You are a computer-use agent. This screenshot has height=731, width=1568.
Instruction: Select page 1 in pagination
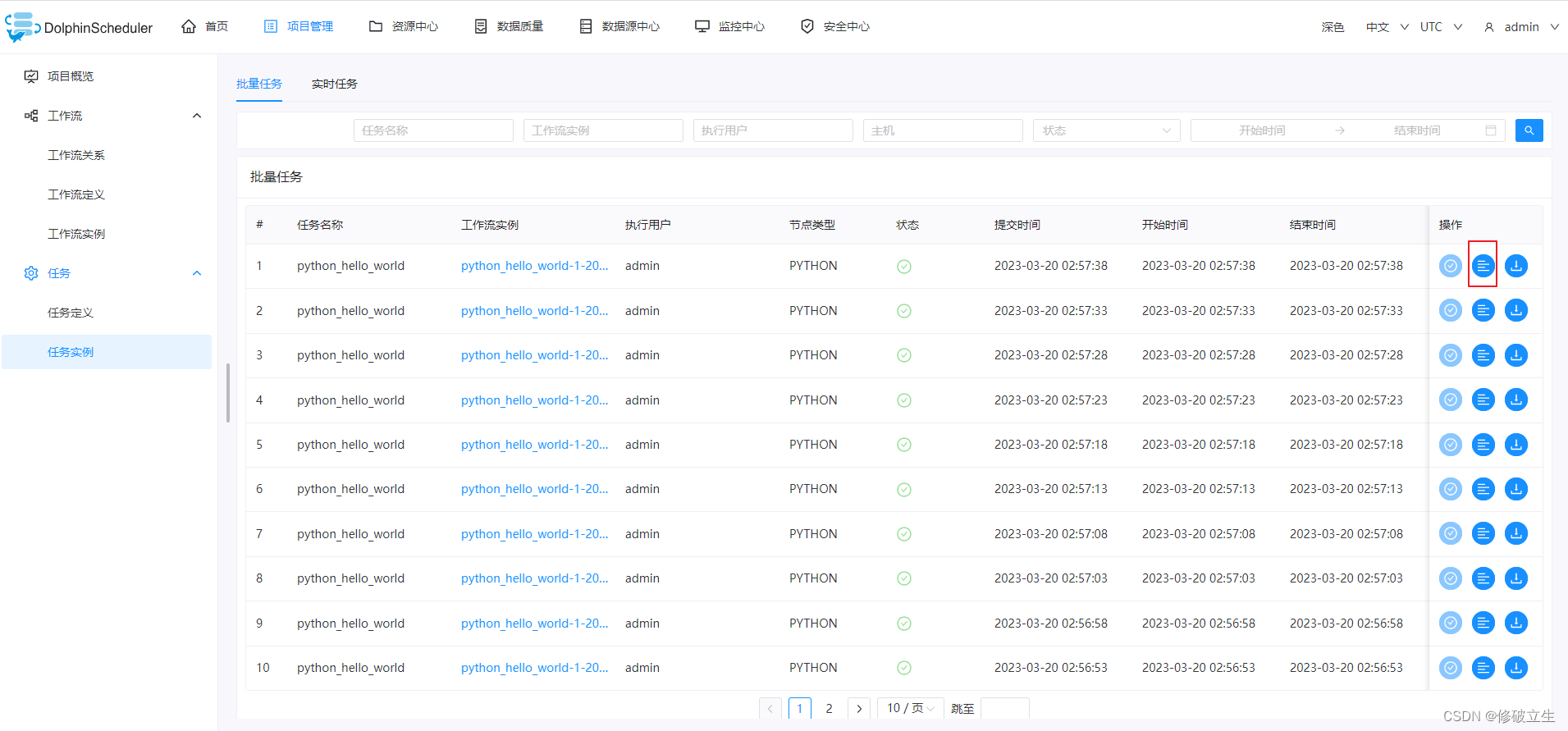[800, 708]
